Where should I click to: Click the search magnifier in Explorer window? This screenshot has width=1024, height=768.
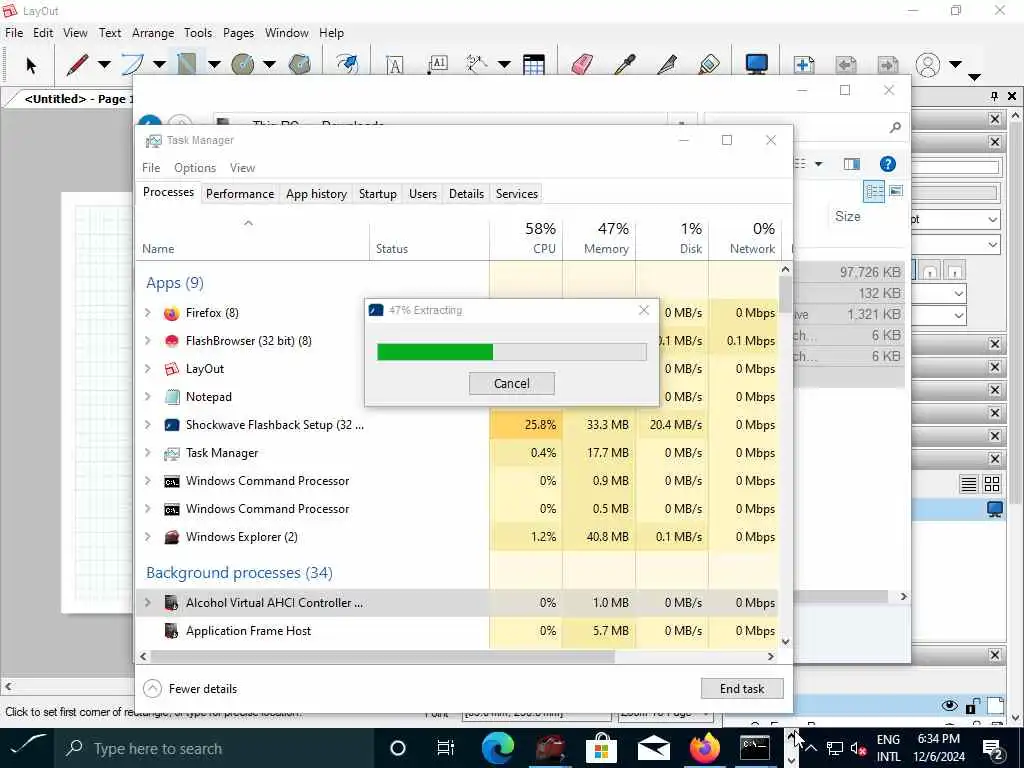point(895,127)
